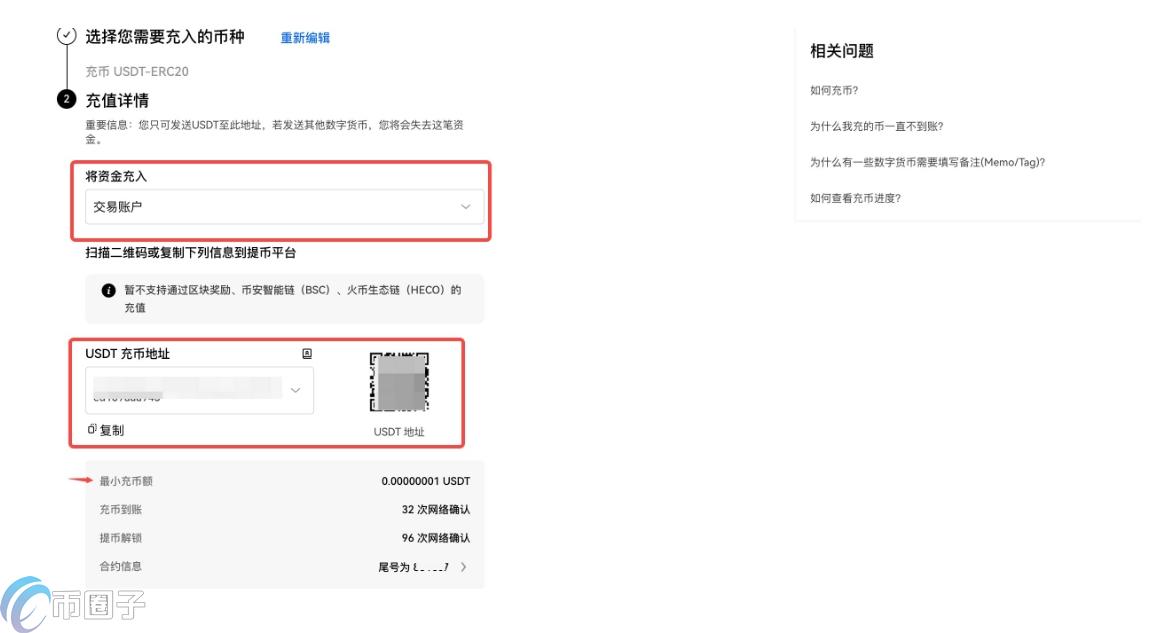Viewport: 1157px width, 633px height.
Task: Copy the address via 复制 button
Action: 106,430
